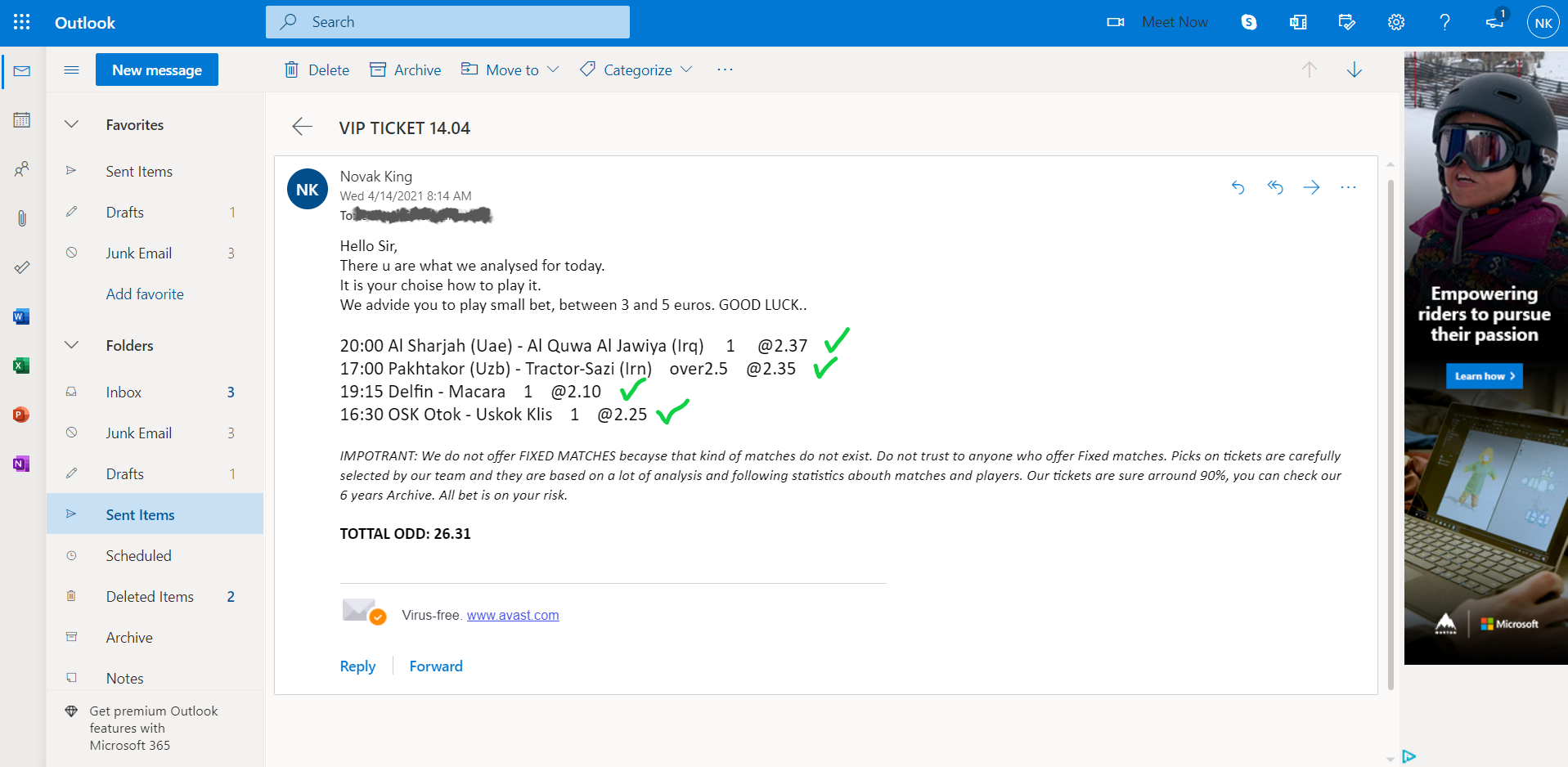Click the TOTTAL ODD: 26.31 text
Screen dimensions: 1568x767
point(405,533)
